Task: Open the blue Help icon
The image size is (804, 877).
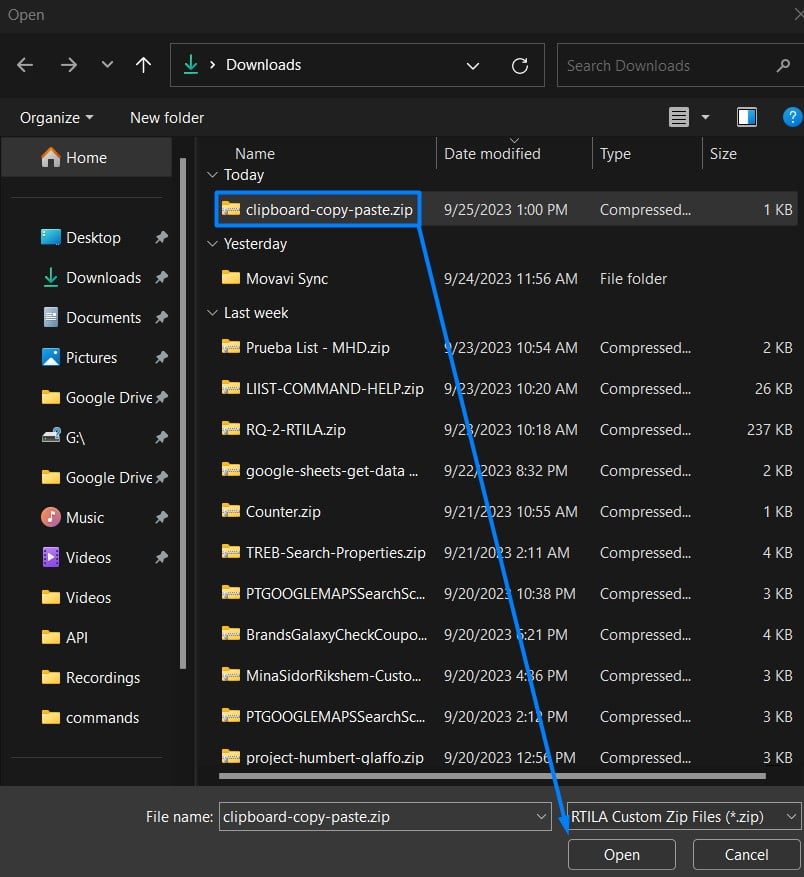Action: [x=792, y=117]
